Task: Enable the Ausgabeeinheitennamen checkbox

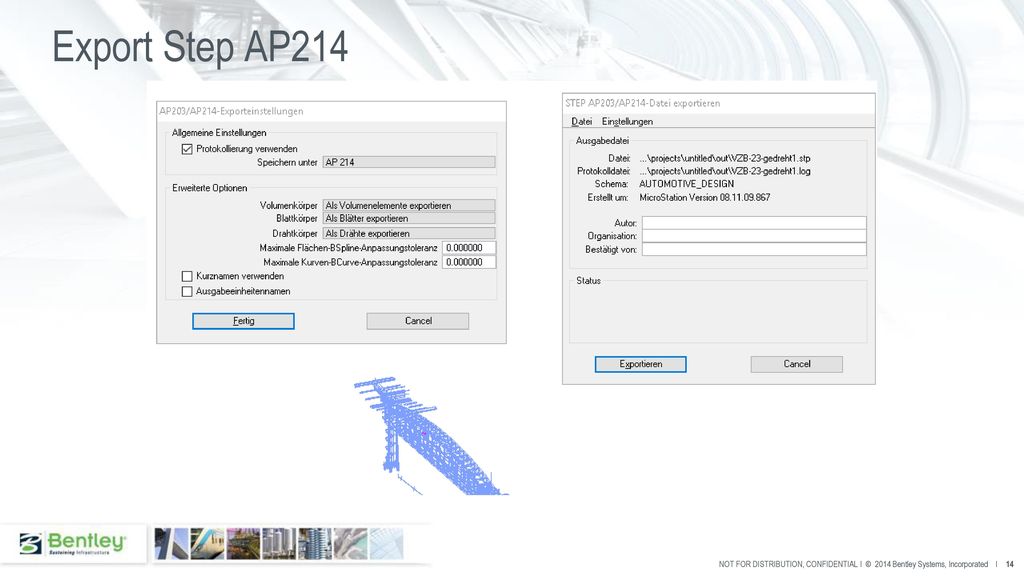Action: pos(187,291)
